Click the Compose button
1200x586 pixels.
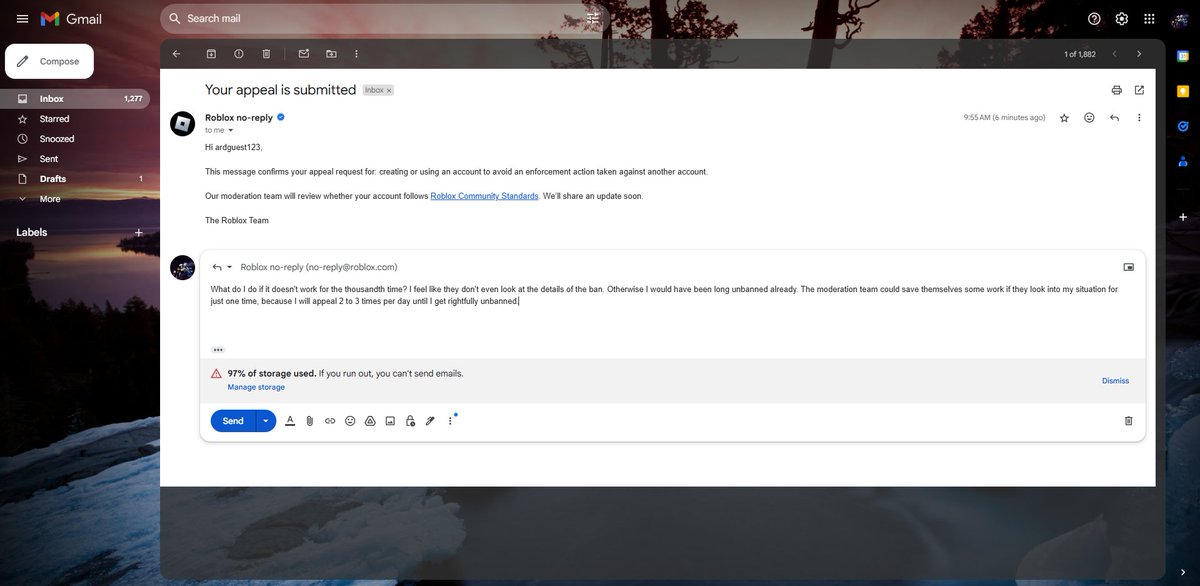50,61
